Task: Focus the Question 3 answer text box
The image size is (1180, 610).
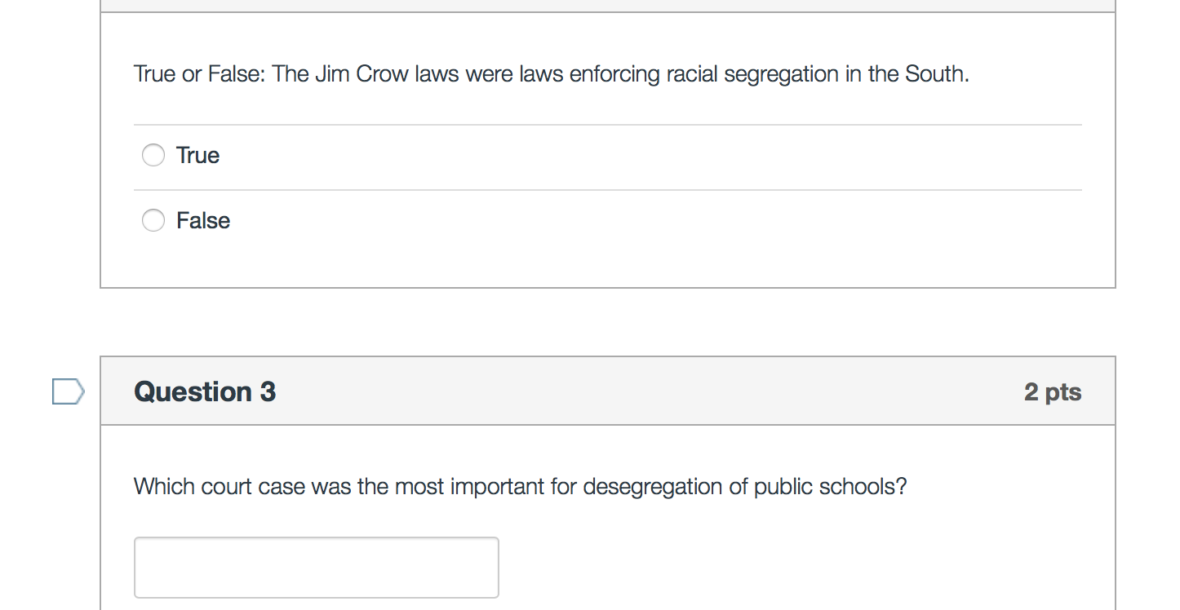Action: pyautogui.click(x=316, y=567)
